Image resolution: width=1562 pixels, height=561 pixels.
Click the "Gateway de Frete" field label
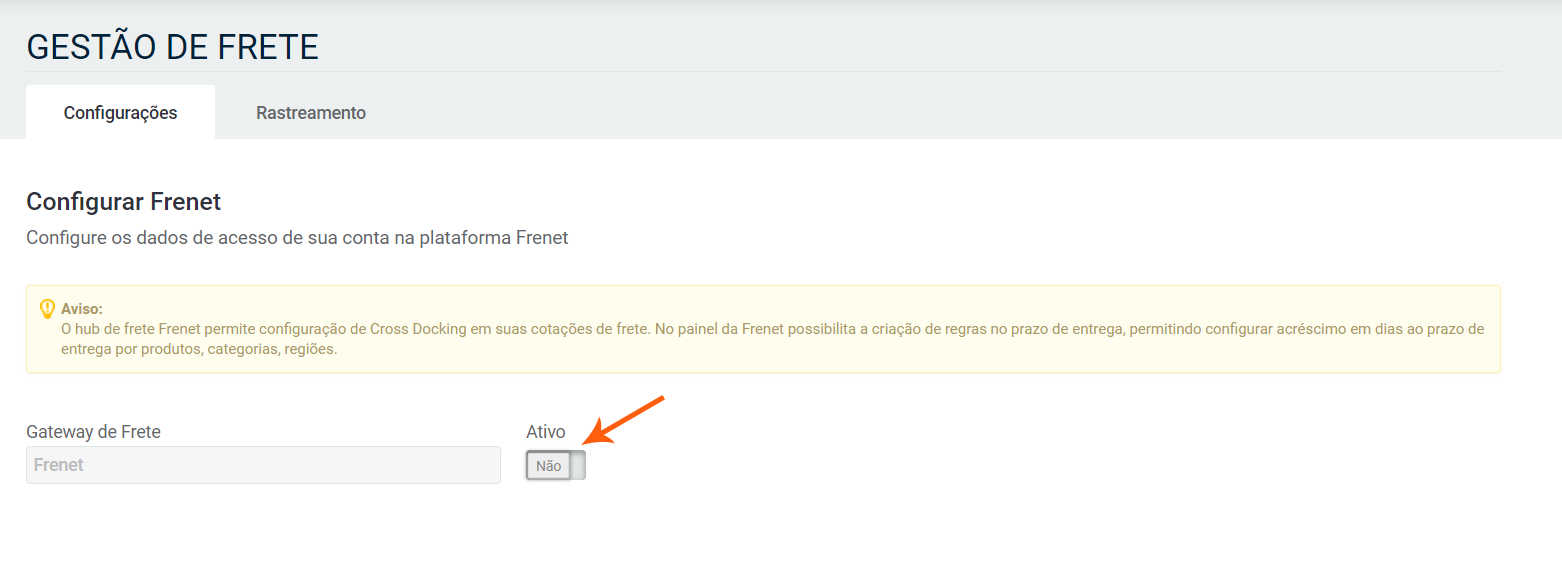click(x=93, y=432)
